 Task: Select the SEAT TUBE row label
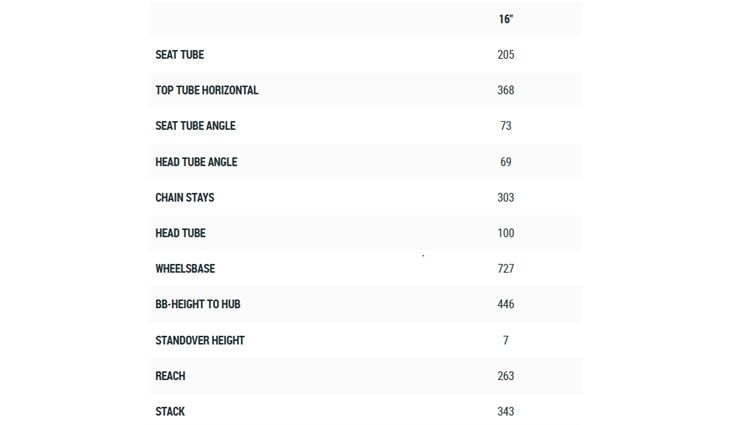tap(180, 55)
